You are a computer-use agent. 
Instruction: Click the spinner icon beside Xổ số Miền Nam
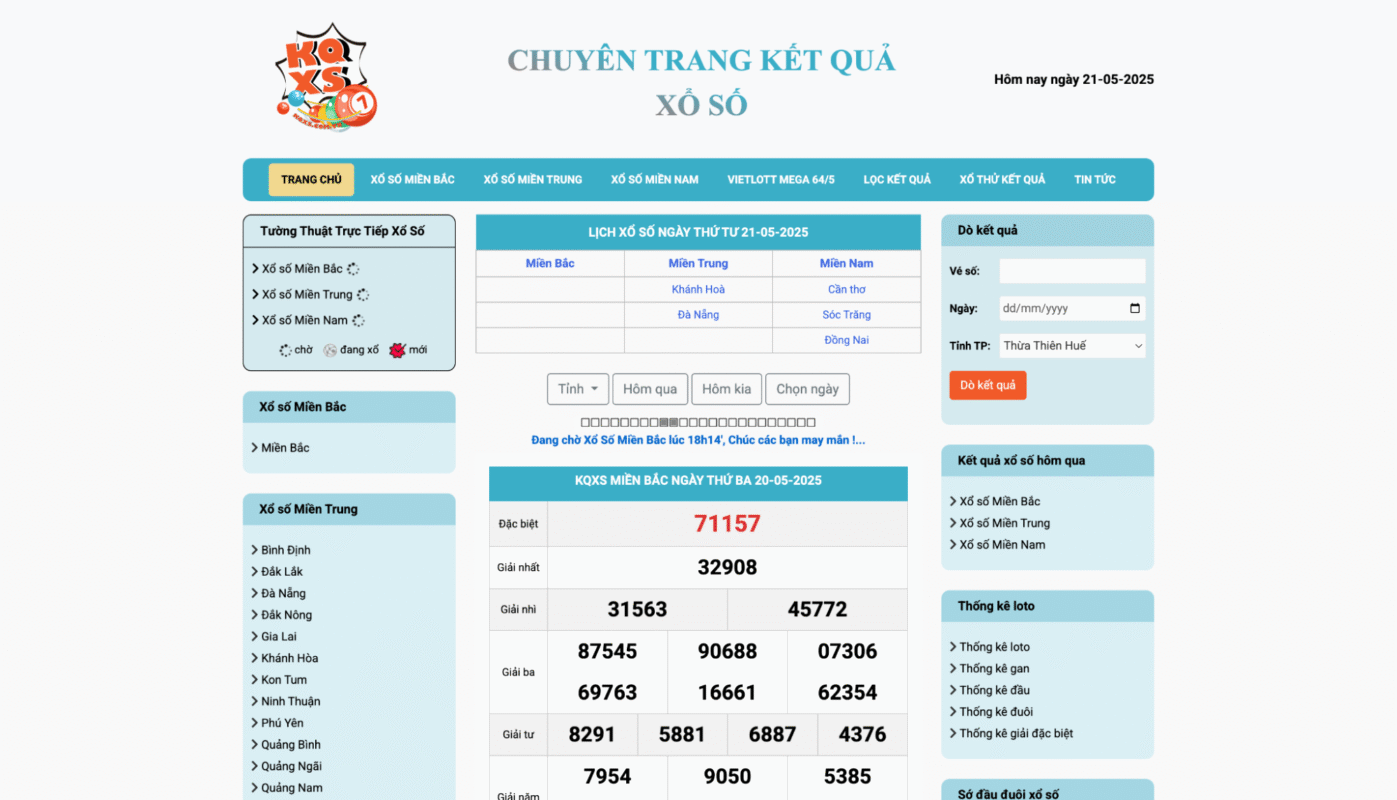coord(358,321)
